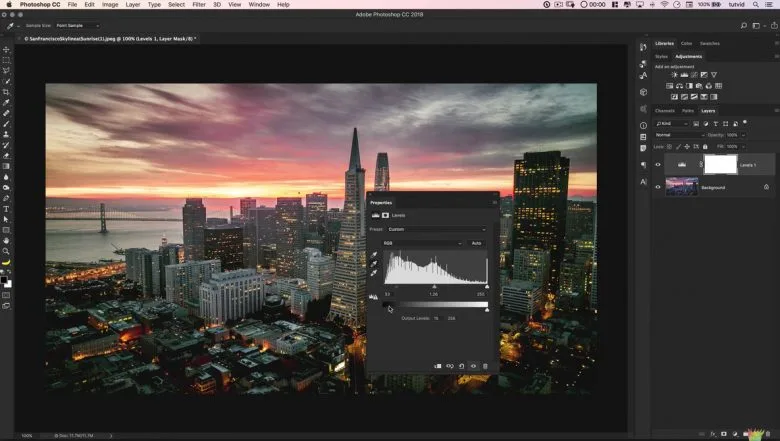Open the Levels Preset dropdown
The image size is (780, 441).
coord(436,229)
